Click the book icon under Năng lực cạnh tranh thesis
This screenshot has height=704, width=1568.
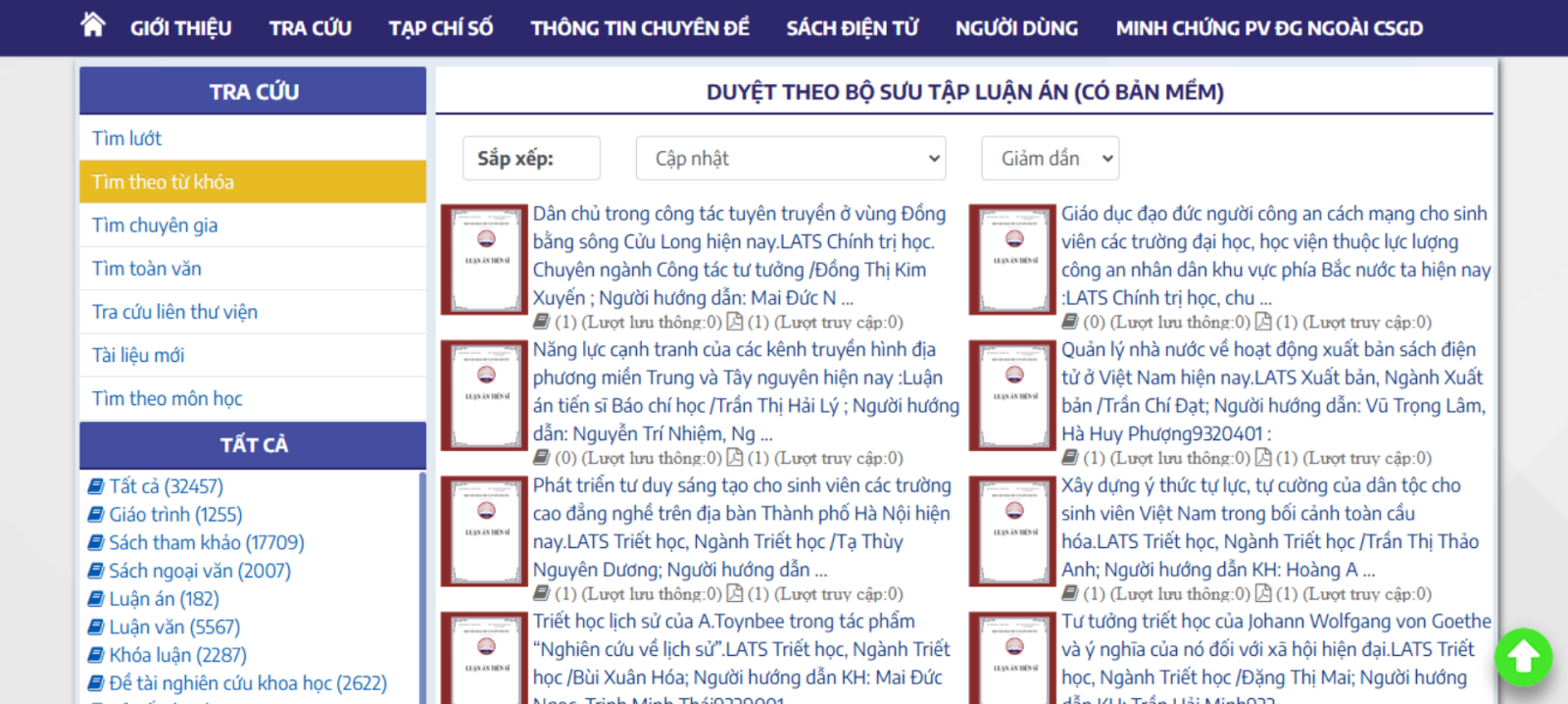pyautogui.click(x=541, y=458)
